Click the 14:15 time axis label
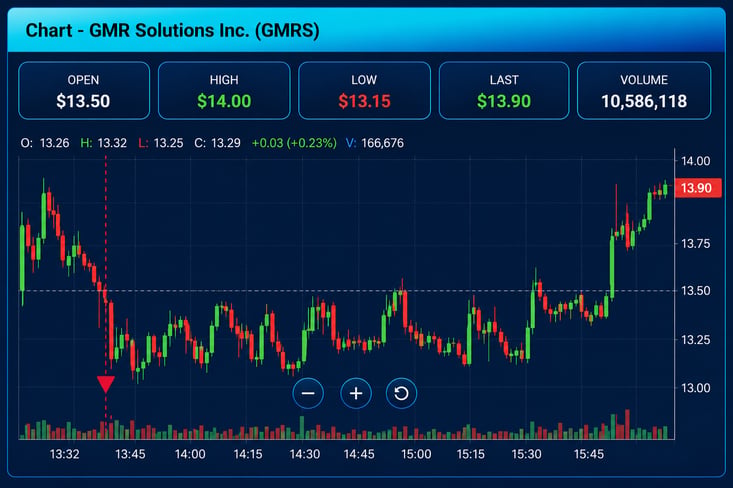 coord(248,454)
